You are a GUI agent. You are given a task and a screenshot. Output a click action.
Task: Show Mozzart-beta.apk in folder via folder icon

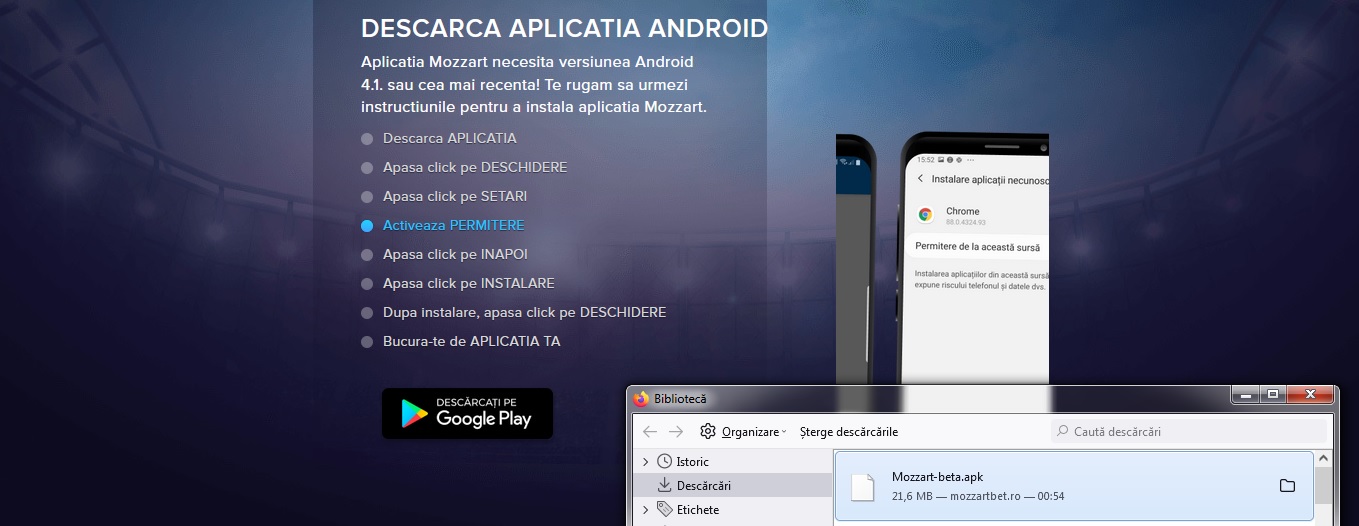point(1287,486)
